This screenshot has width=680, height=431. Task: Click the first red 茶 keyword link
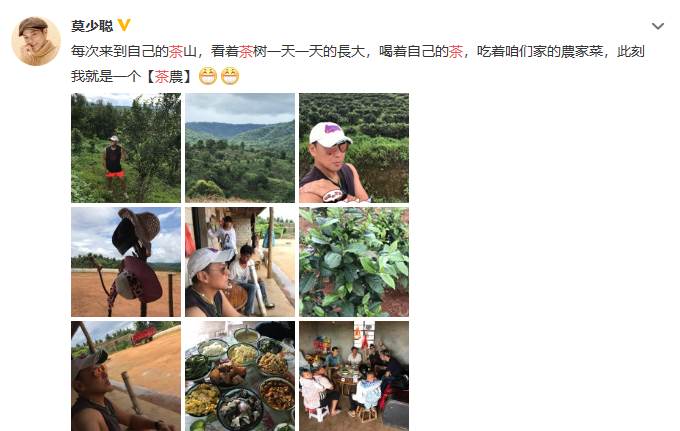176,51
